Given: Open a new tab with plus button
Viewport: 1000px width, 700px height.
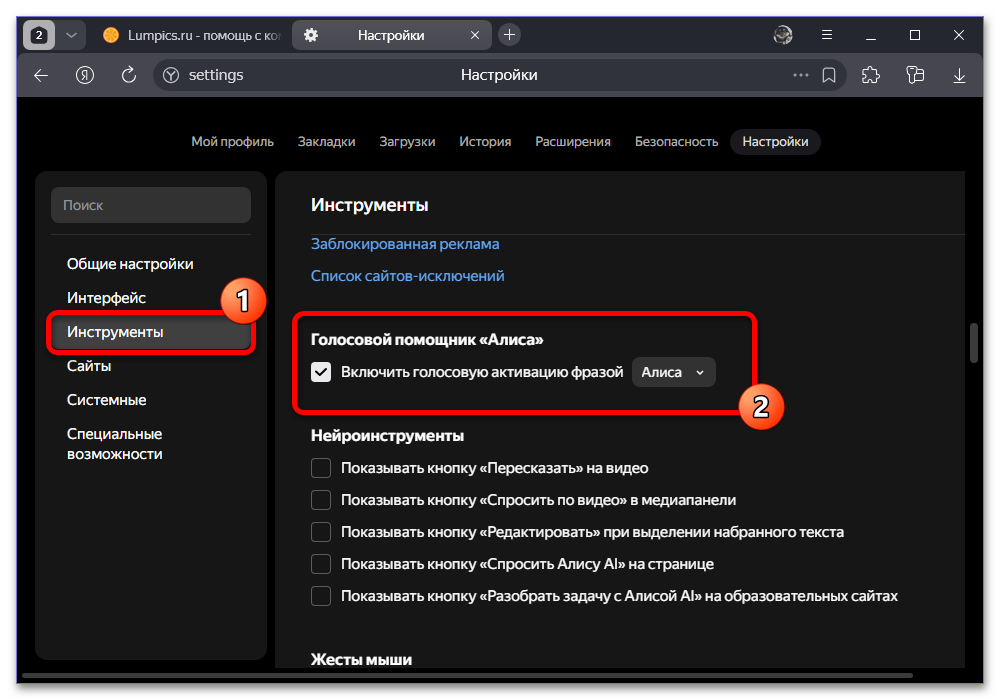Looking at the screenshot, I should [x=509, y=35].
